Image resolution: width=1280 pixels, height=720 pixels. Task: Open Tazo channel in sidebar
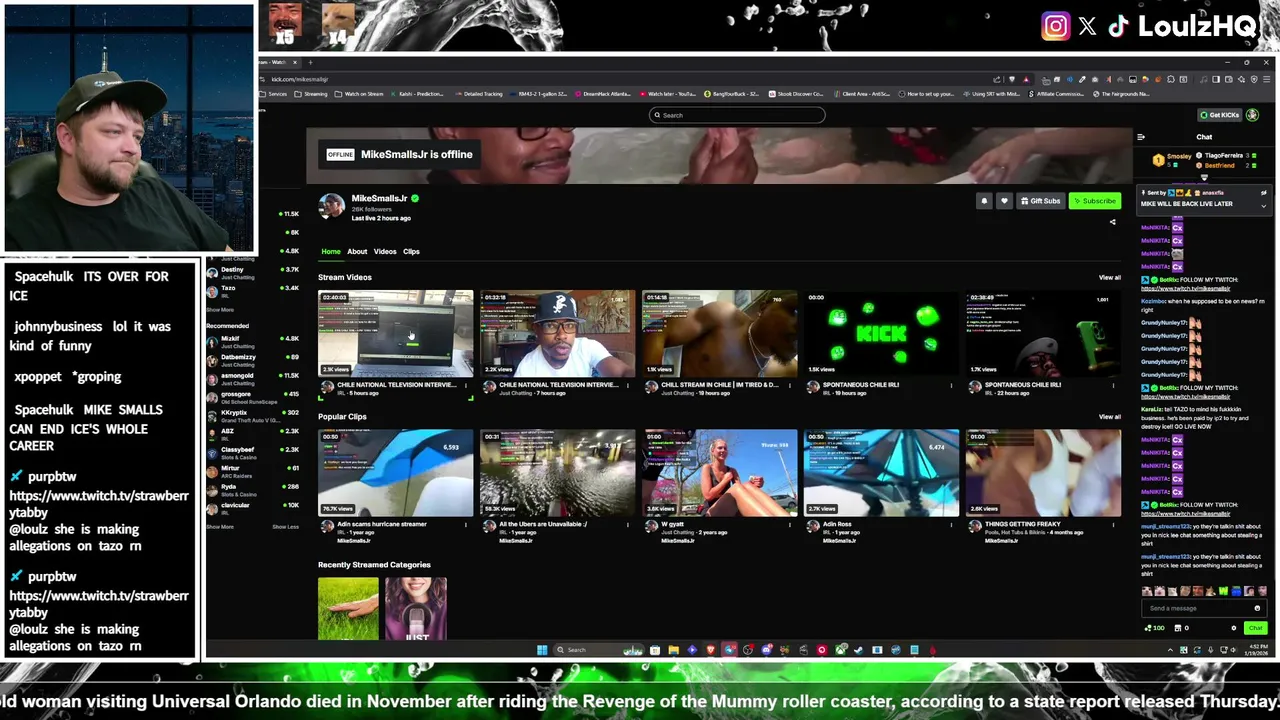(250, 291)
